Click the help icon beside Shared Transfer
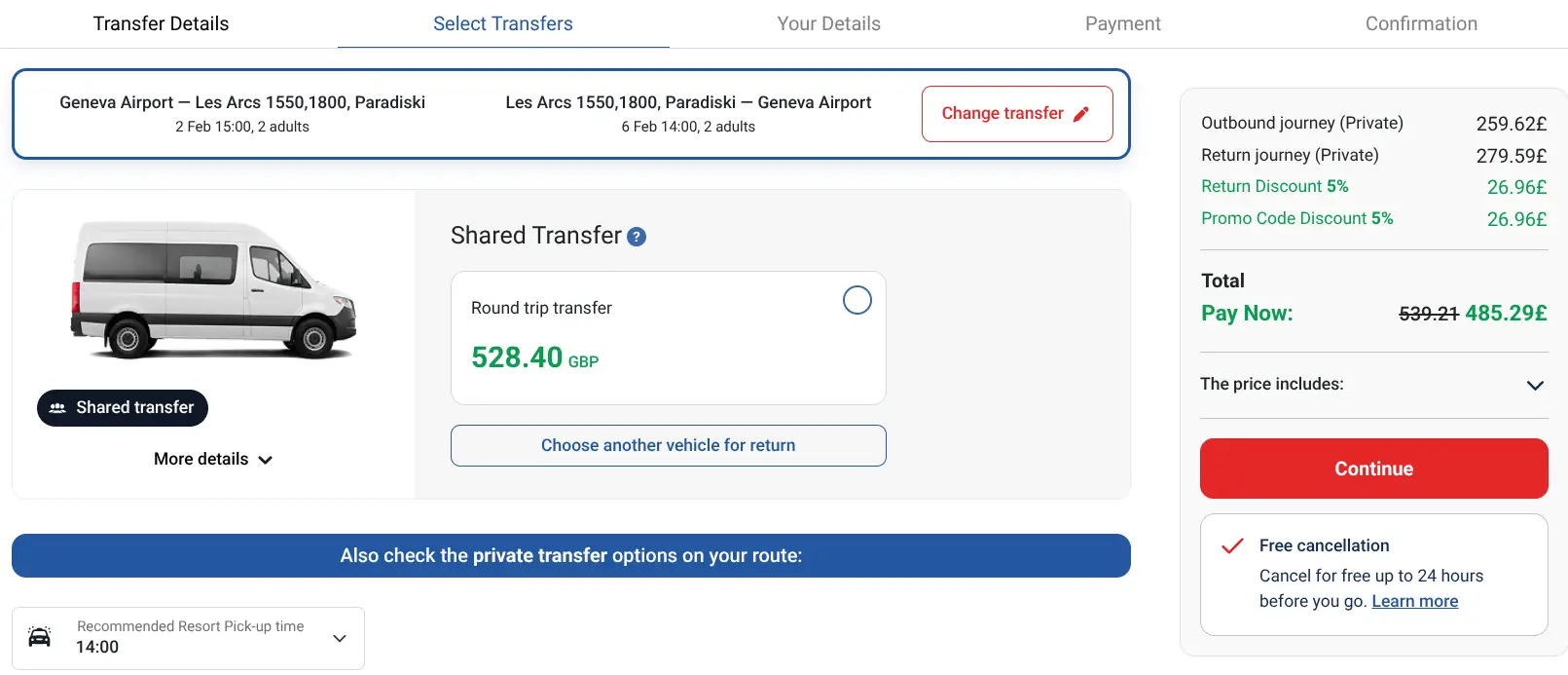1568x675 pixels. point(638,236)
